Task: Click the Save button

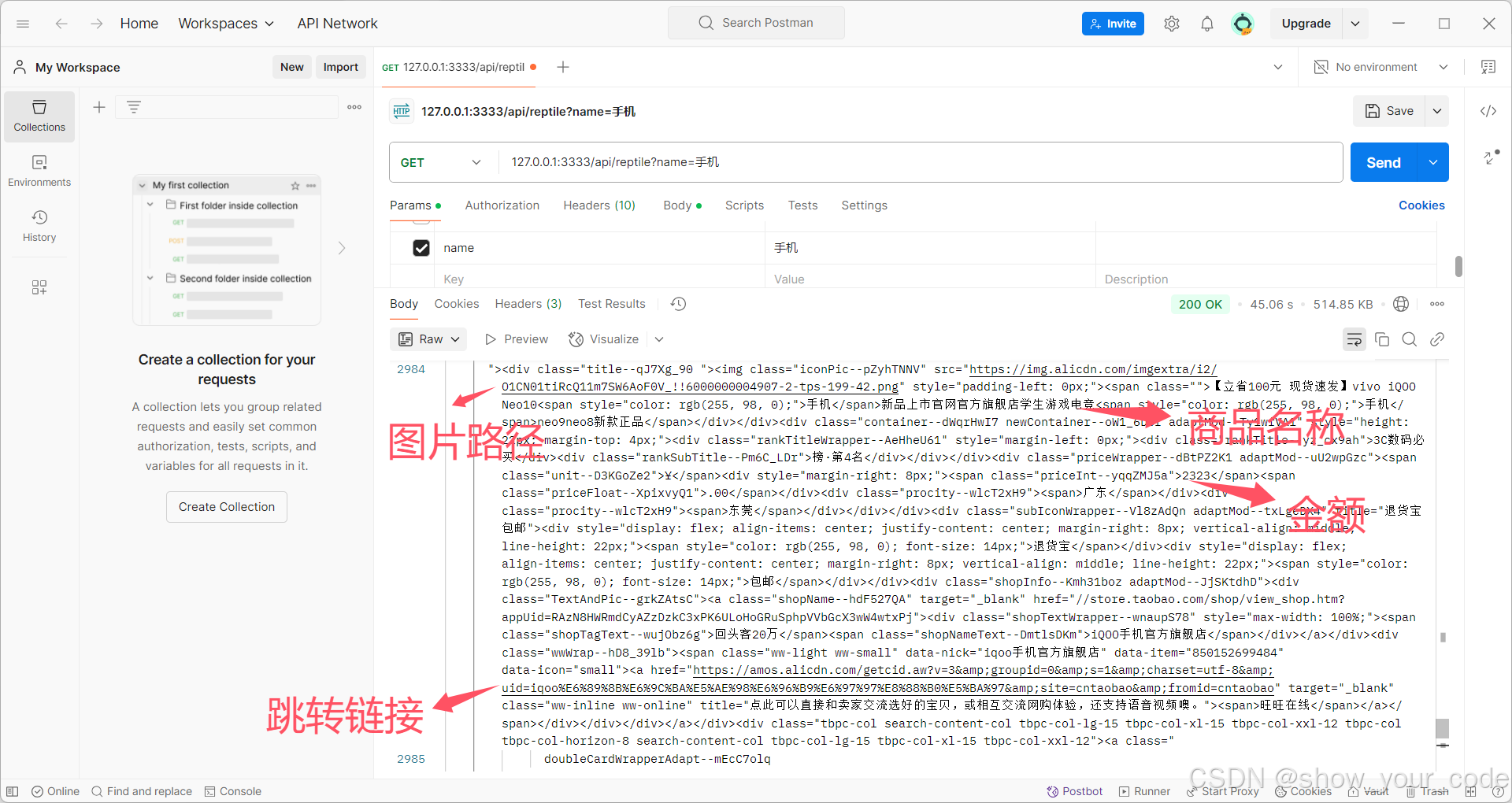Action: (x=1389, y=111)
